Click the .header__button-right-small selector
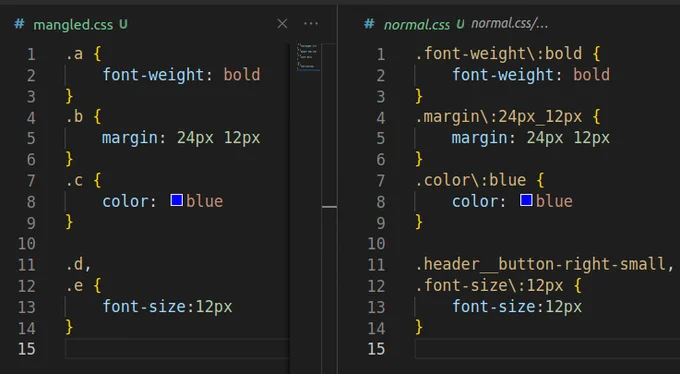This screenshot has width=680, height=374. click(x=544, y=264)
